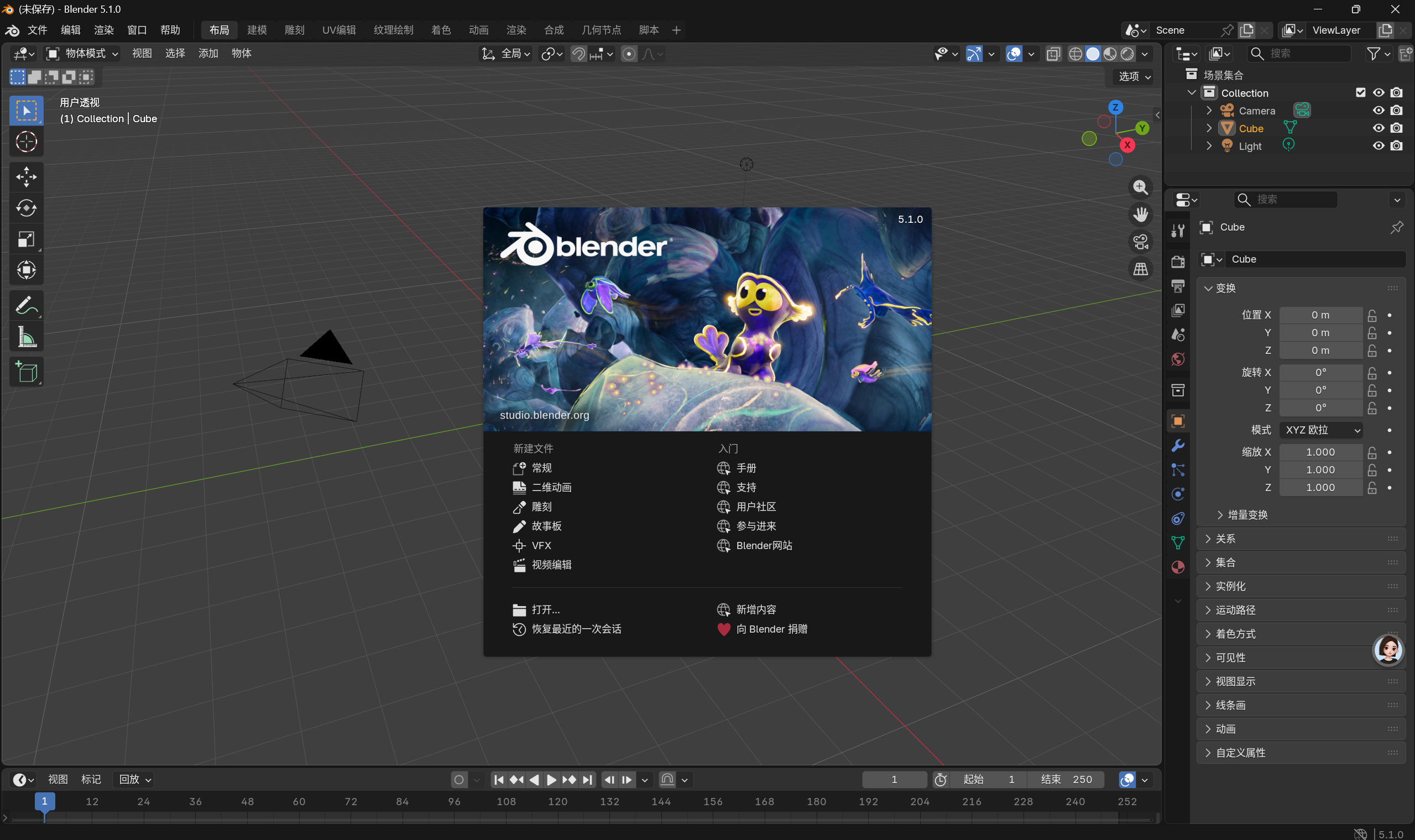Click Recover Last Session in splash
The height and width of the screenshot is (840, 1415).
click(576, 629)
